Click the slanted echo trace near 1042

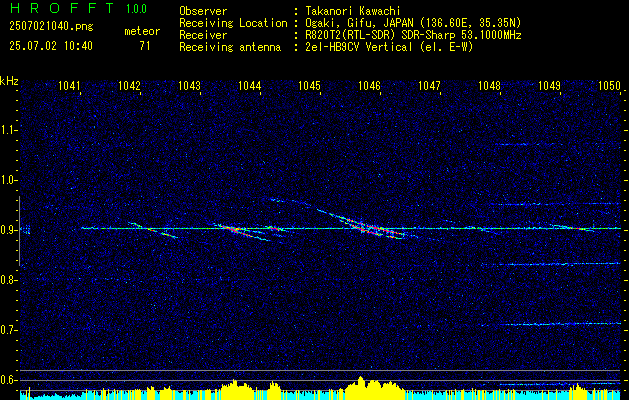pyautogui.click(x=152, y=230)
